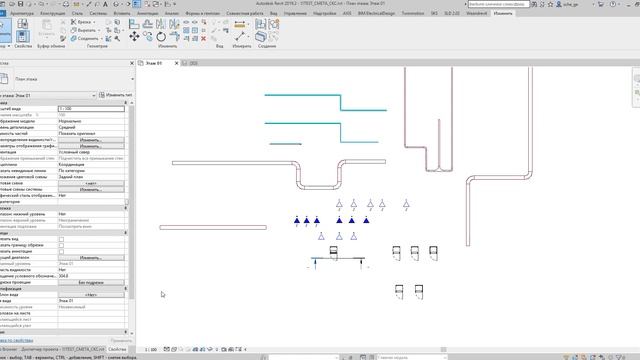Click the shopping cart app store icon
Screen dimensions: 640x360
601,4
